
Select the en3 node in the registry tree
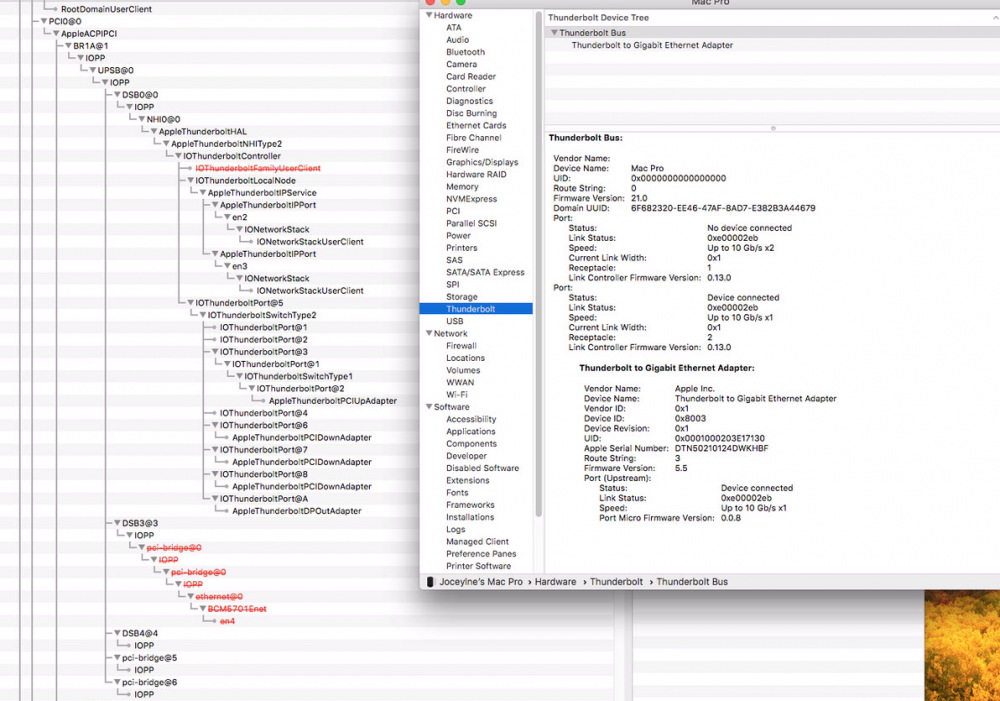pos(239,266)
